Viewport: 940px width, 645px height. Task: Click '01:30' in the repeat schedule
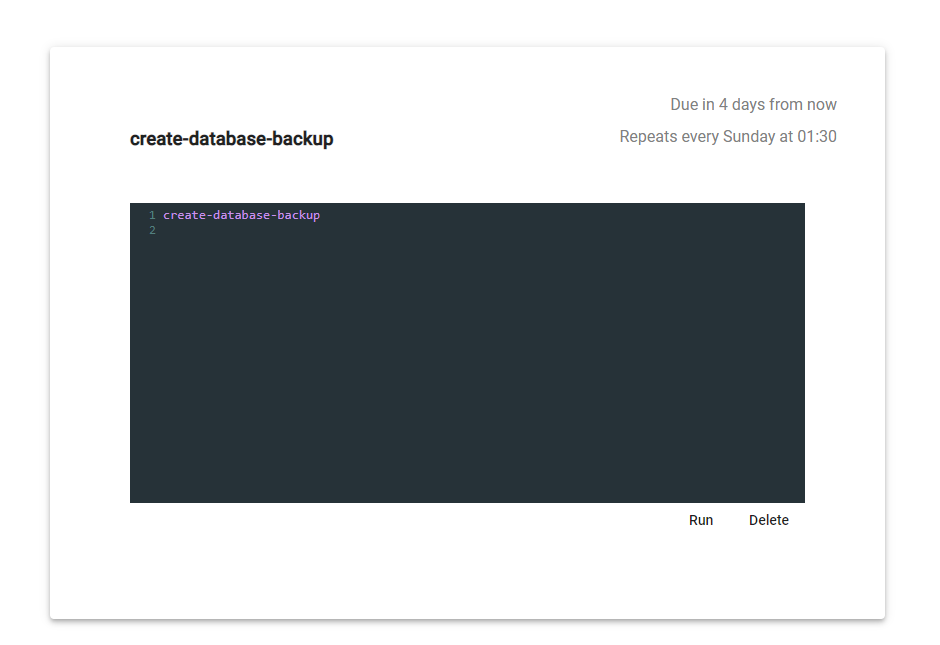(x=817, y=136)
